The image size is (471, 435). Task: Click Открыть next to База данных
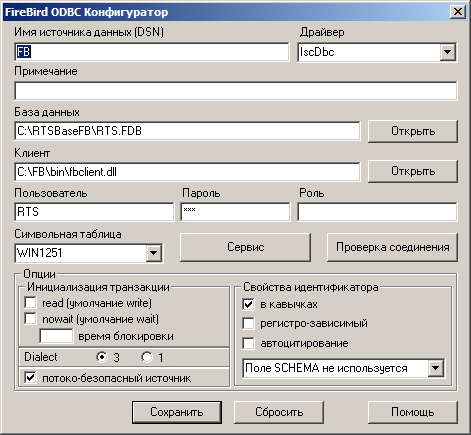[413, 131]
